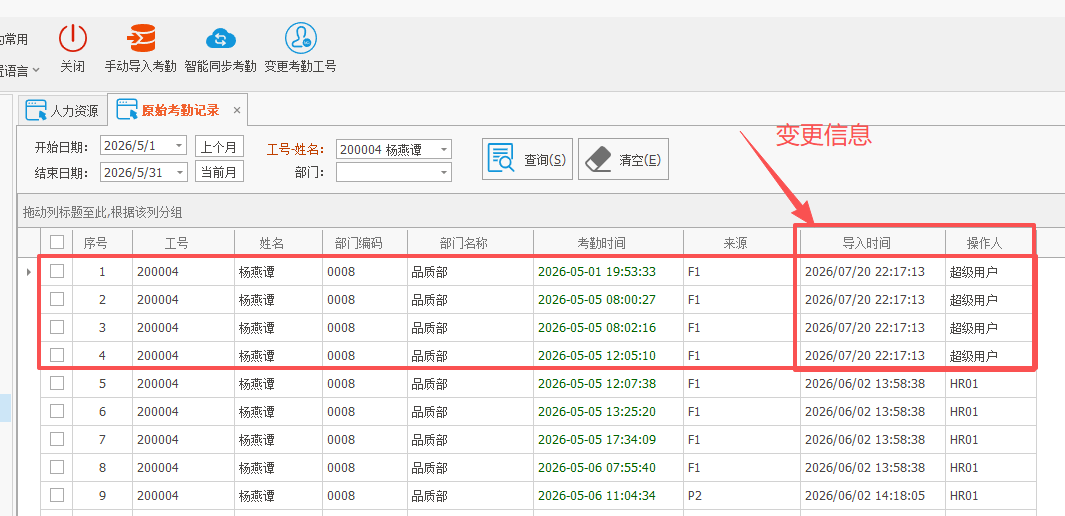This screenshot has height=516, width=1065.
Task: Click the 上个月 button
Action: click(219, 146)
